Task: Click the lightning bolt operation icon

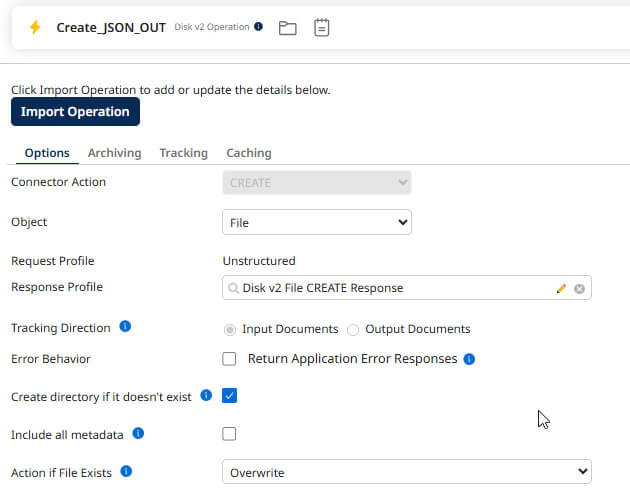Action: coord(35,28)
